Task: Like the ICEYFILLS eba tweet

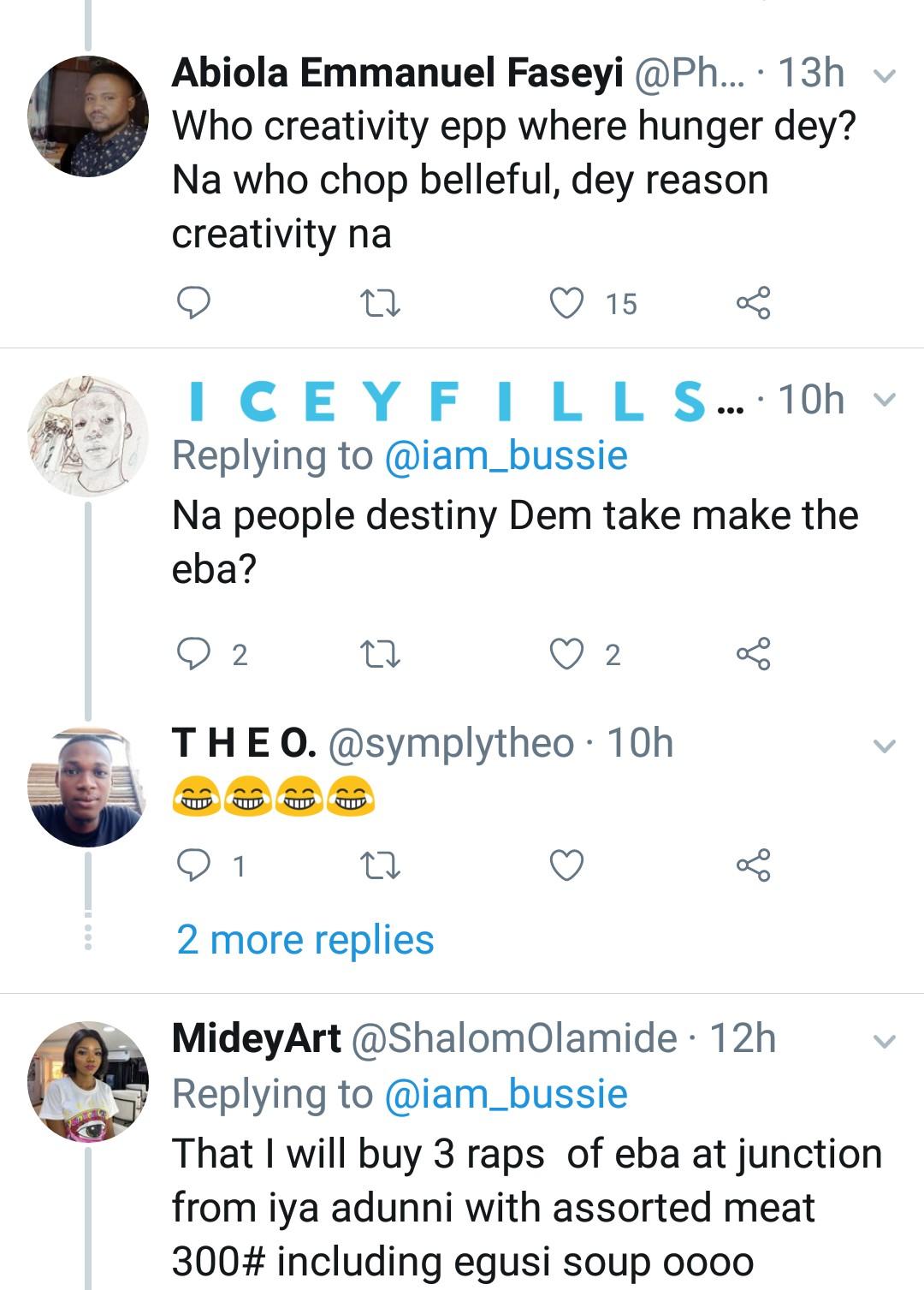Action: pyautogui.click(x=566, y=654)
